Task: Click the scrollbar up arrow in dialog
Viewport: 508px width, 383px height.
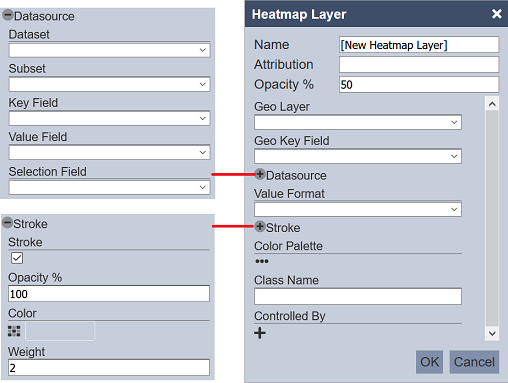Action: [x=492, y=104]
